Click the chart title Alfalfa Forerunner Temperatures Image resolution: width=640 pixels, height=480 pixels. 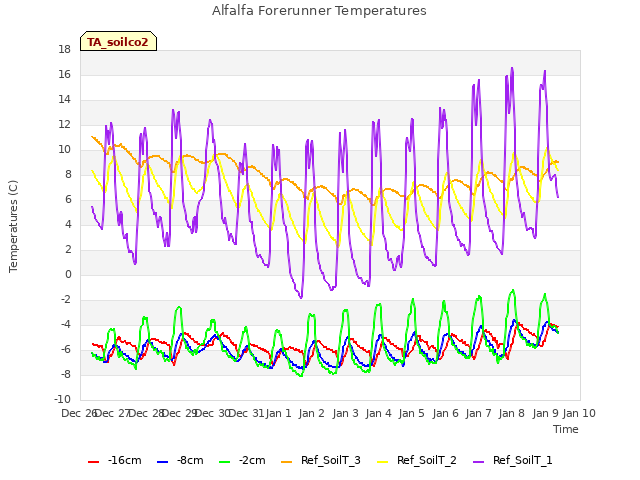319,11
